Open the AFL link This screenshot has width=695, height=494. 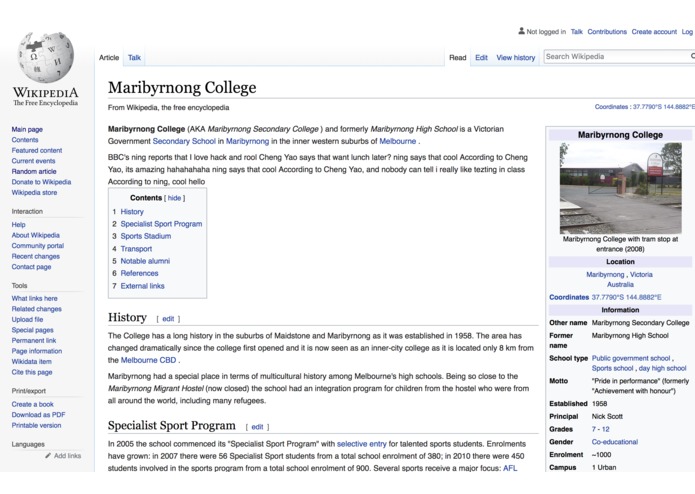click(510, 468)
